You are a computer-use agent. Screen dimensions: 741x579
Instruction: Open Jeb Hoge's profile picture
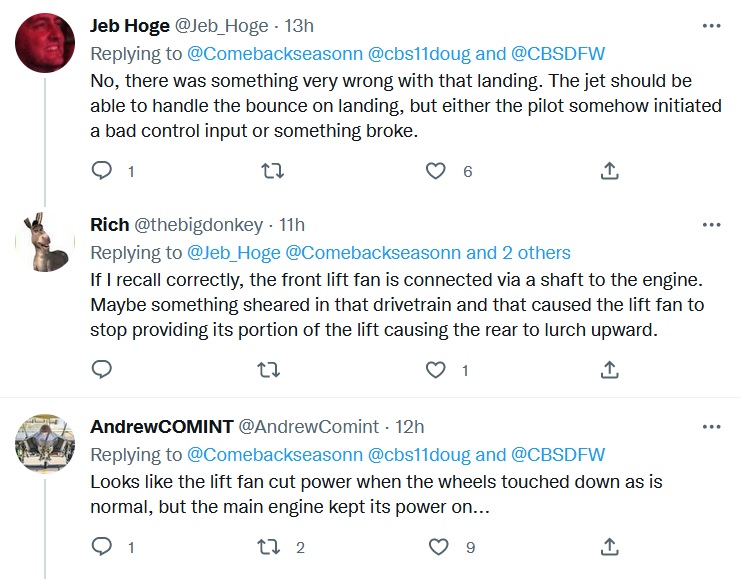tap(47, 43)
